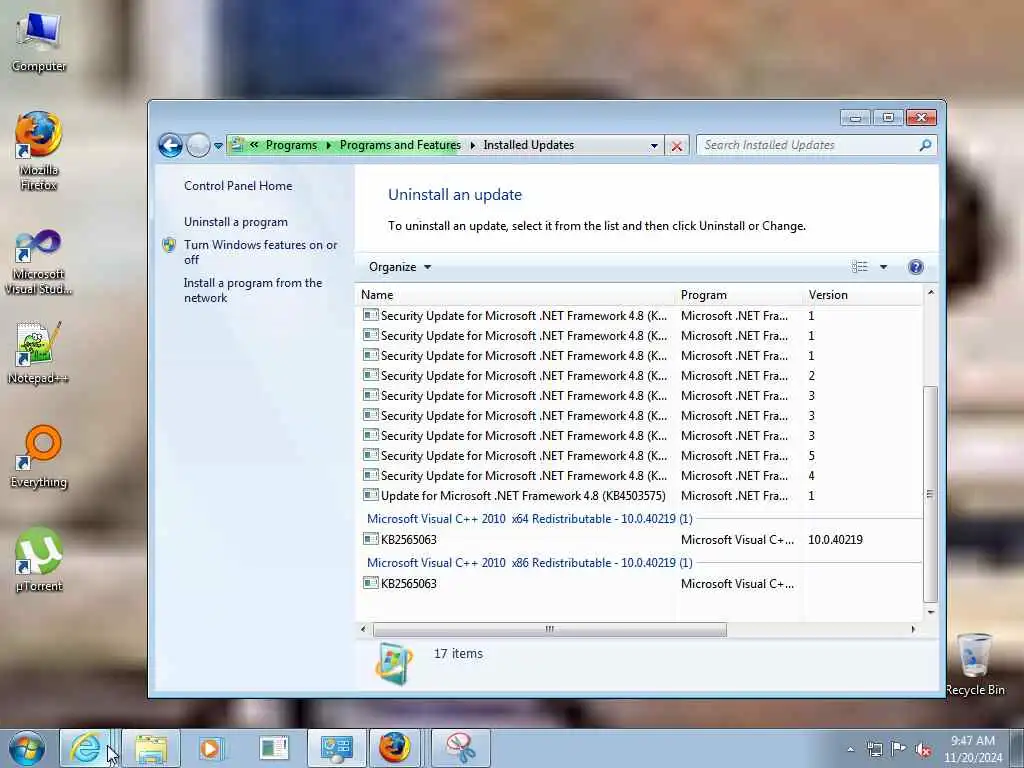Click the pinned fourth taskbar app icon
The image size is (1024, 768).
point(274,748)
